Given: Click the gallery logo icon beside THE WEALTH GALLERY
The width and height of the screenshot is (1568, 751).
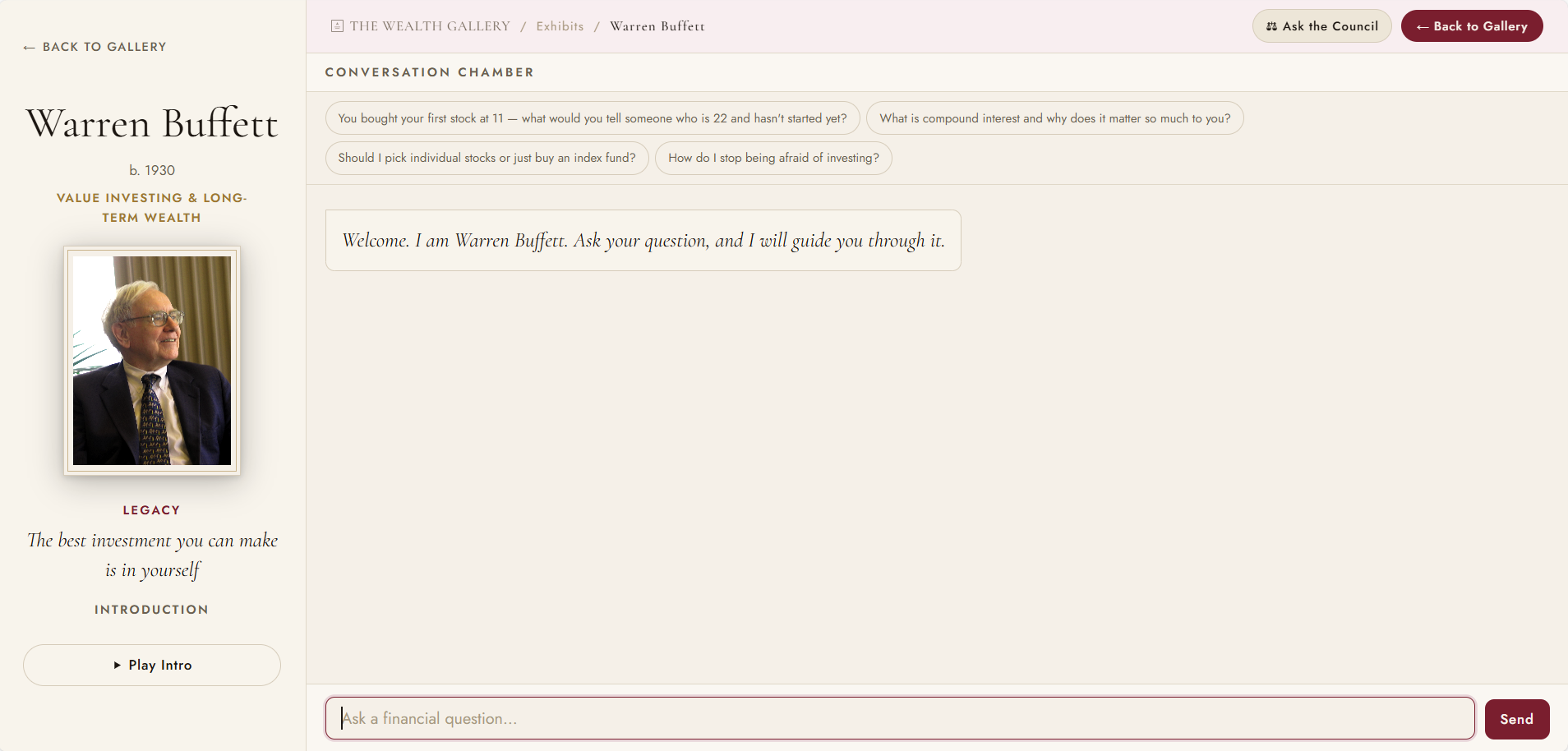Looking at the screenshot, I should click(x=337, y=26).
